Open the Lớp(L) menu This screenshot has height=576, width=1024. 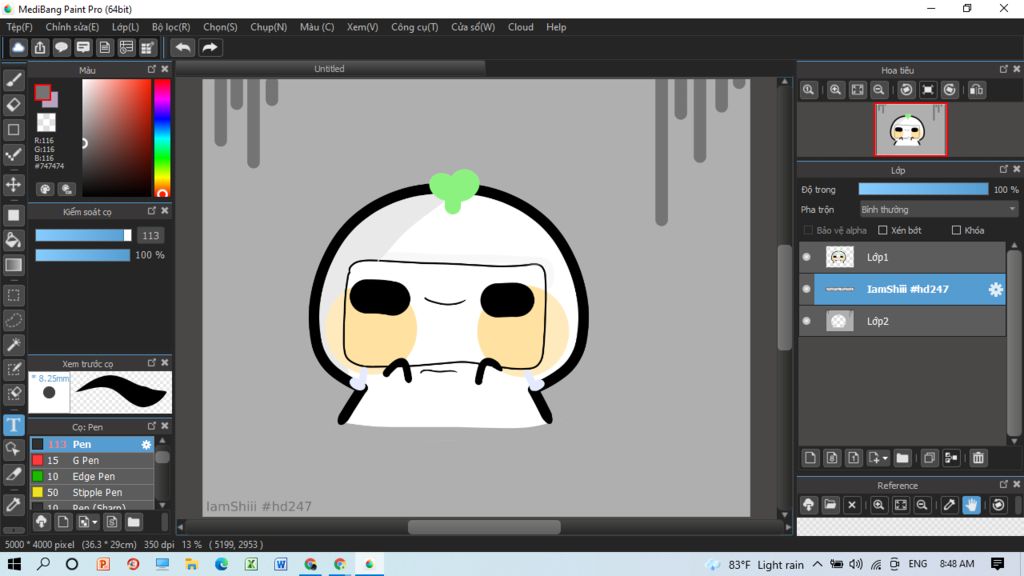click(125, 27)
